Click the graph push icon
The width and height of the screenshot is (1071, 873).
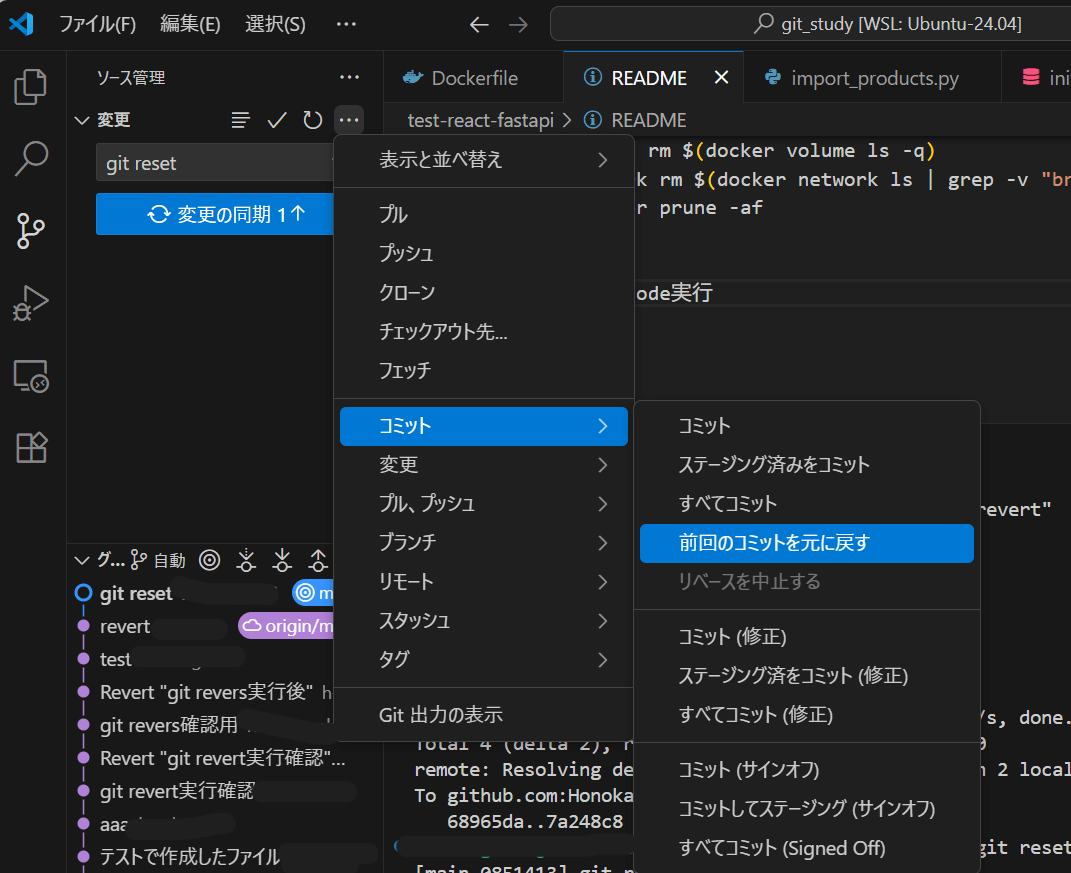(x=318, y=560)
